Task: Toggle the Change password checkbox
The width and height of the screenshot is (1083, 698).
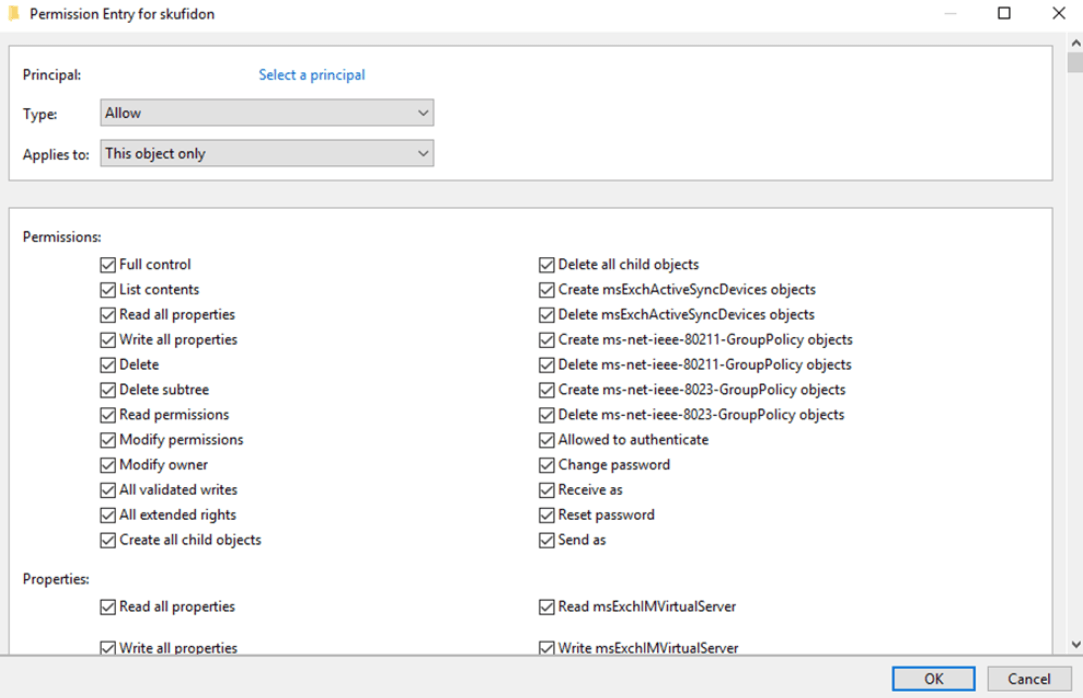Action: pos(546,465)
